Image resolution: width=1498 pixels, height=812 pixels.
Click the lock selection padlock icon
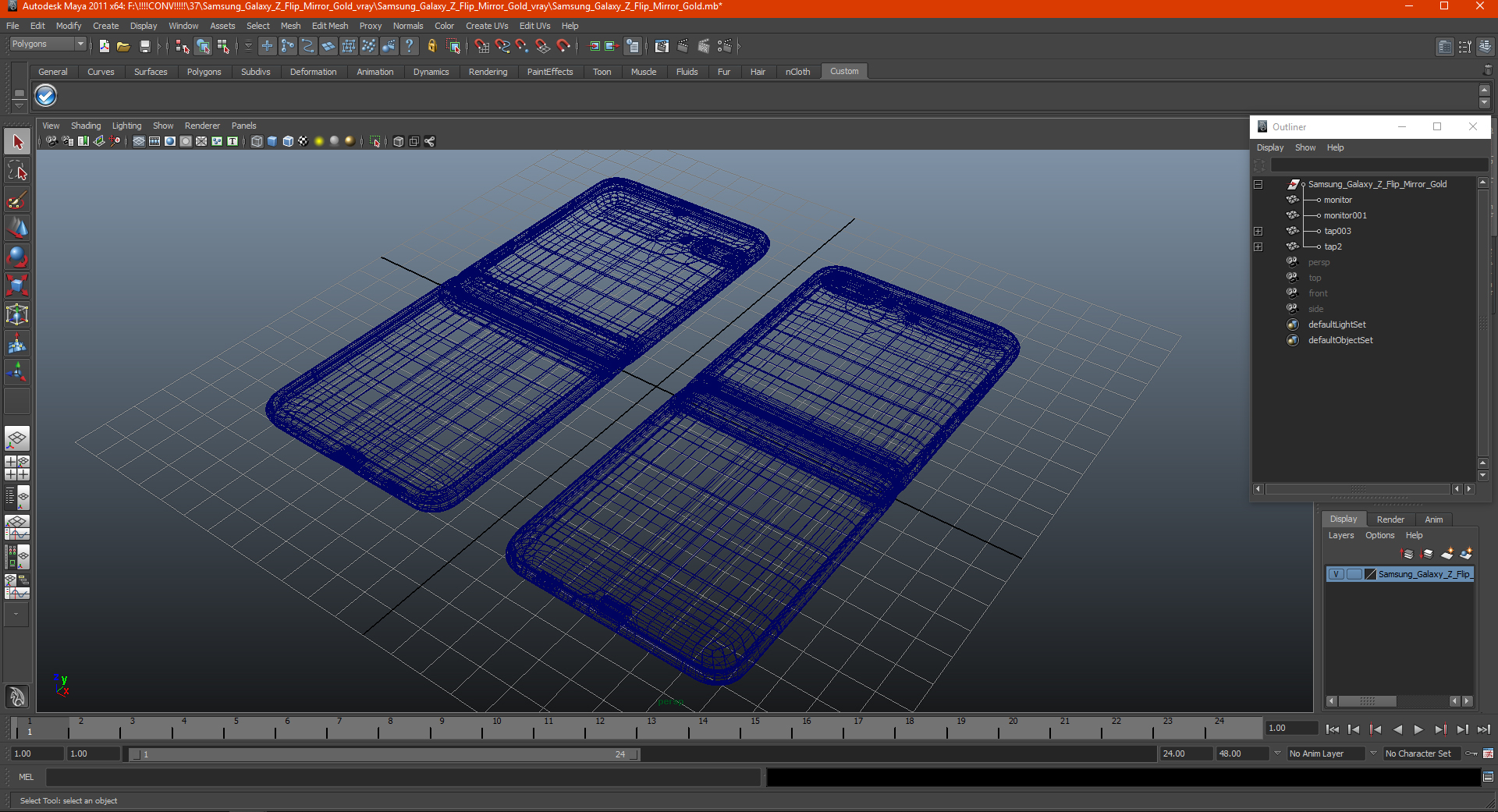[431, 47]
